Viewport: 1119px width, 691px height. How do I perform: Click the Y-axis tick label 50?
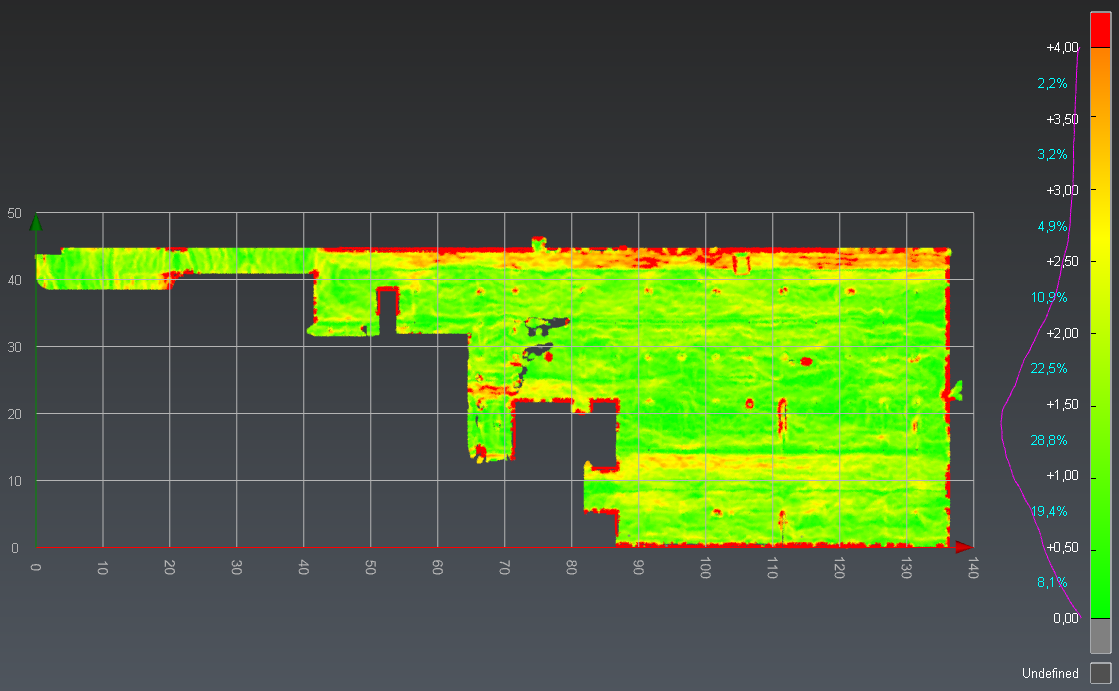point(14,213)
